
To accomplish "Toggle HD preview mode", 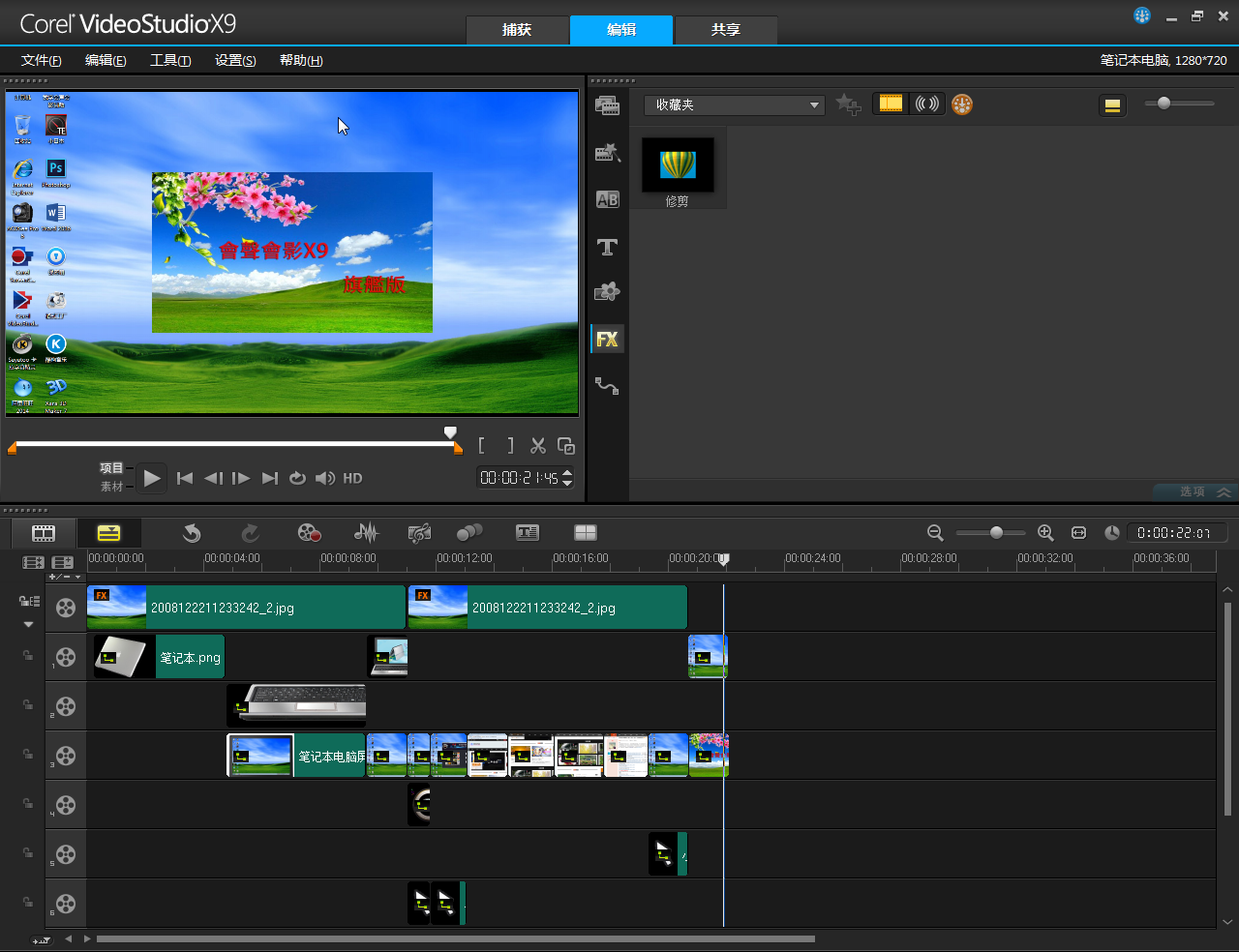I will [353, 478].
